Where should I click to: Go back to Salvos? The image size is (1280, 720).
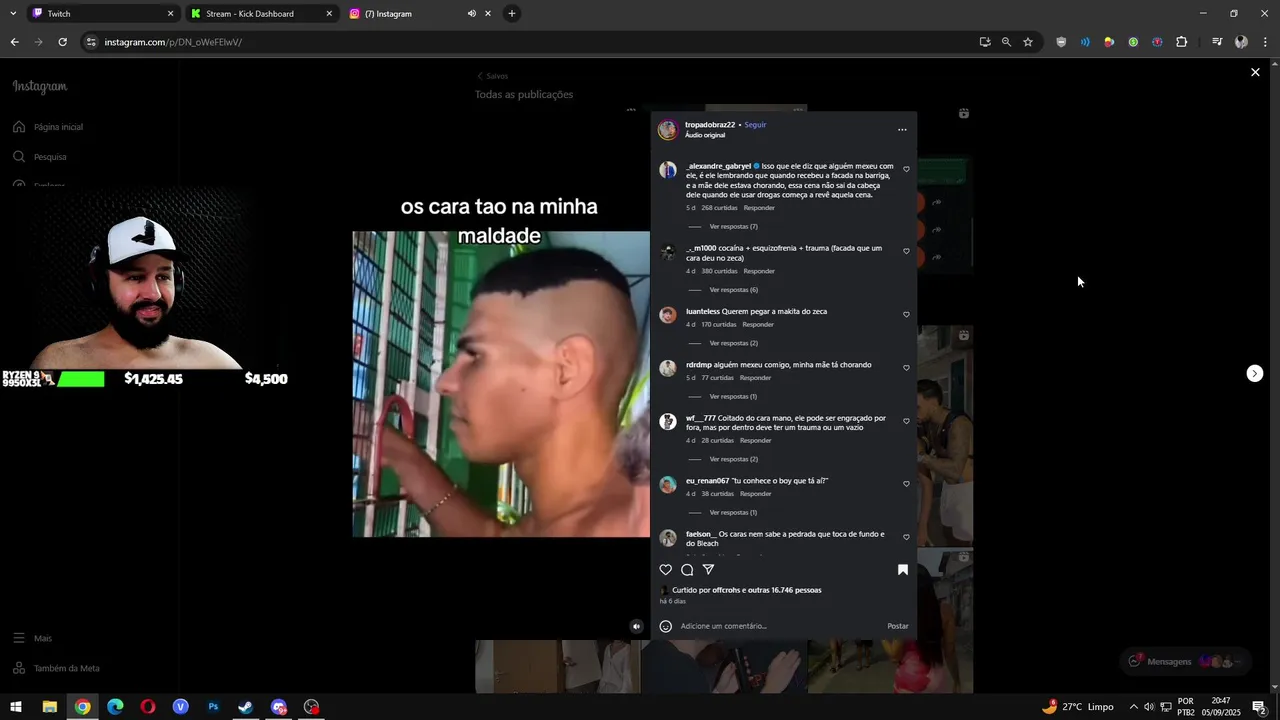point(492,76)
